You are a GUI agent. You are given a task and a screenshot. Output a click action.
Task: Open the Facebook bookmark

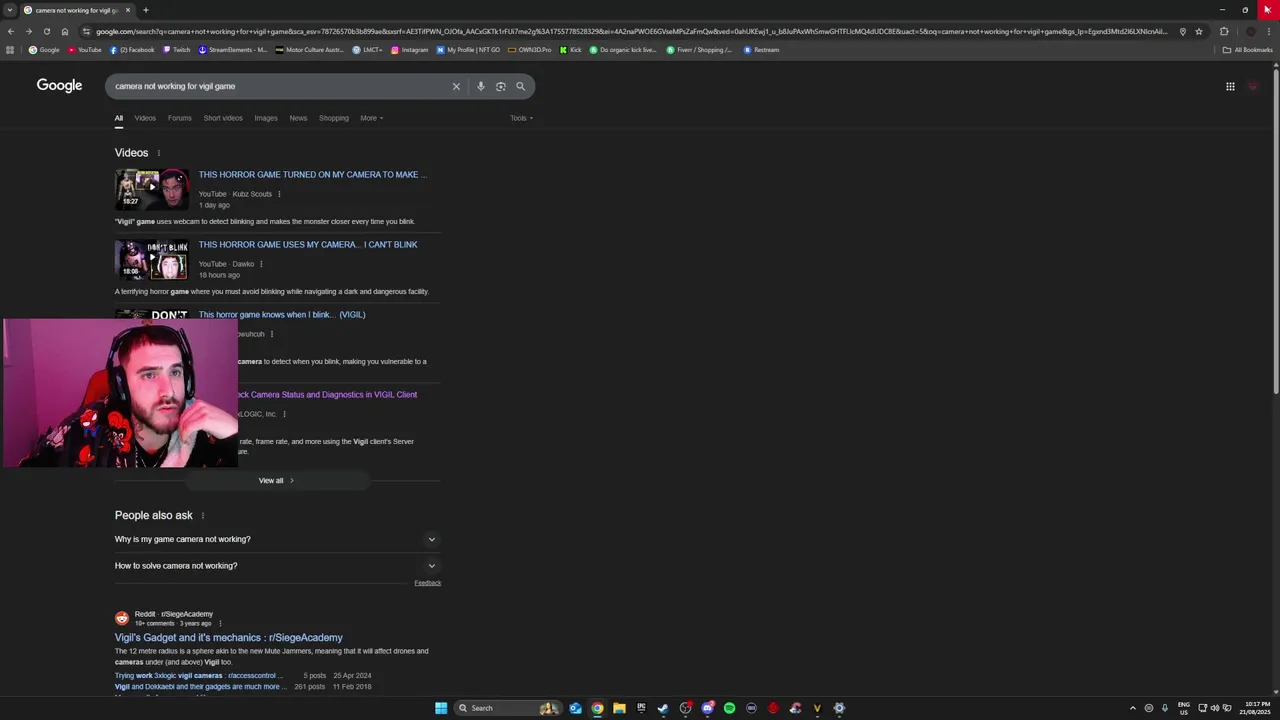coord(132,49)
